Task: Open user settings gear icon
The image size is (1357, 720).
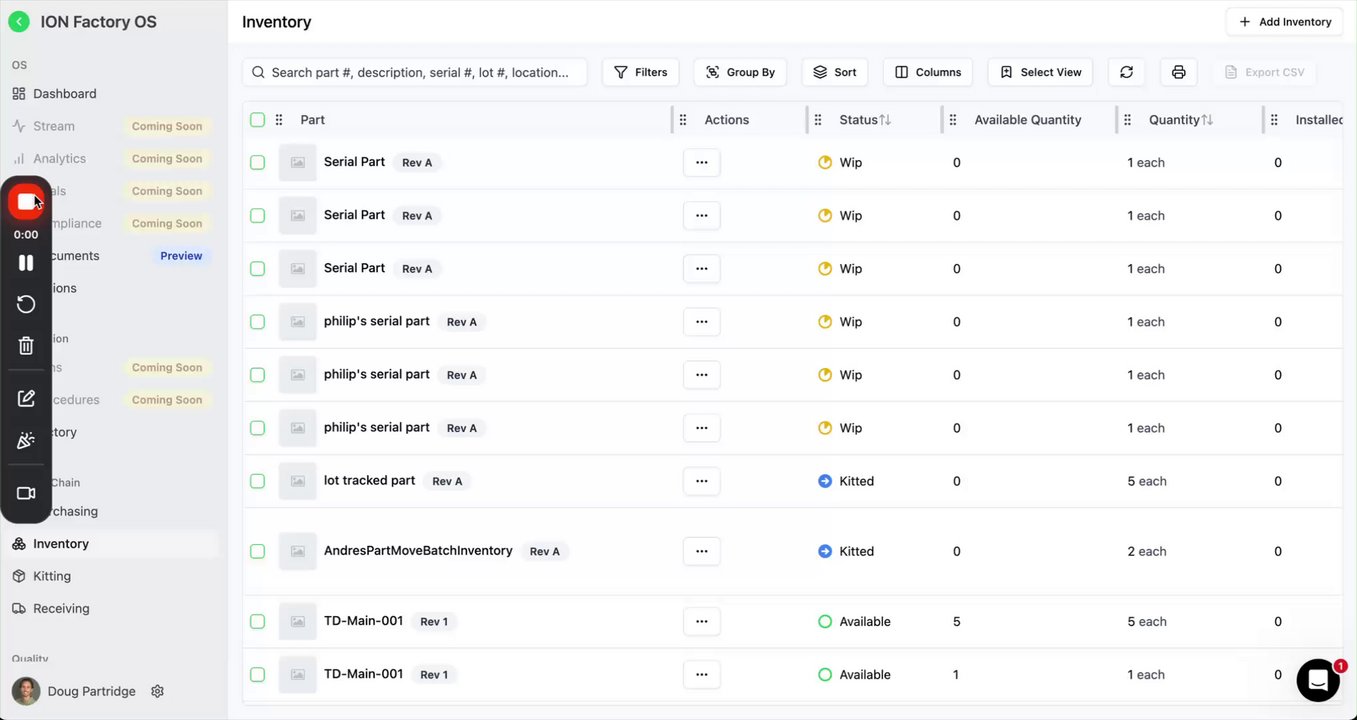Action: [157, 691]
